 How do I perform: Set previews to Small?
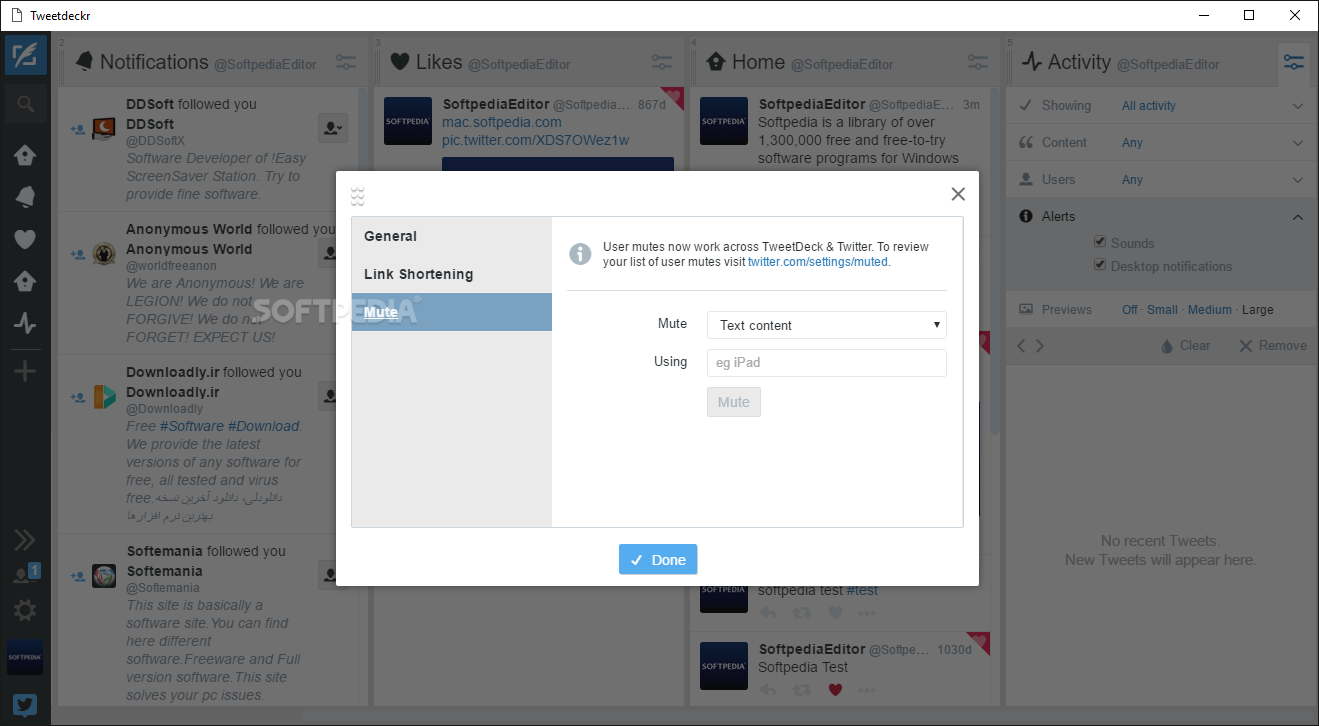click(x=1162, y=310)
